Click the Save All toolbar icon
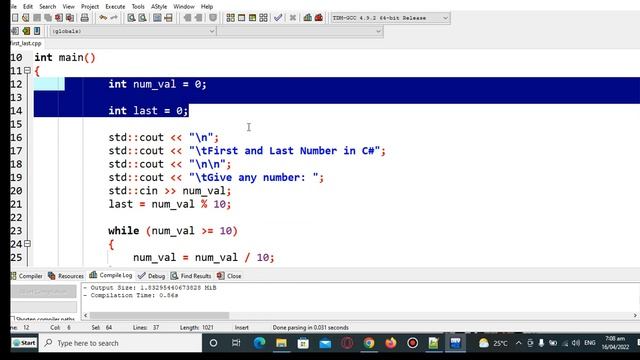640x360 pixels. (x=48, y=18)
